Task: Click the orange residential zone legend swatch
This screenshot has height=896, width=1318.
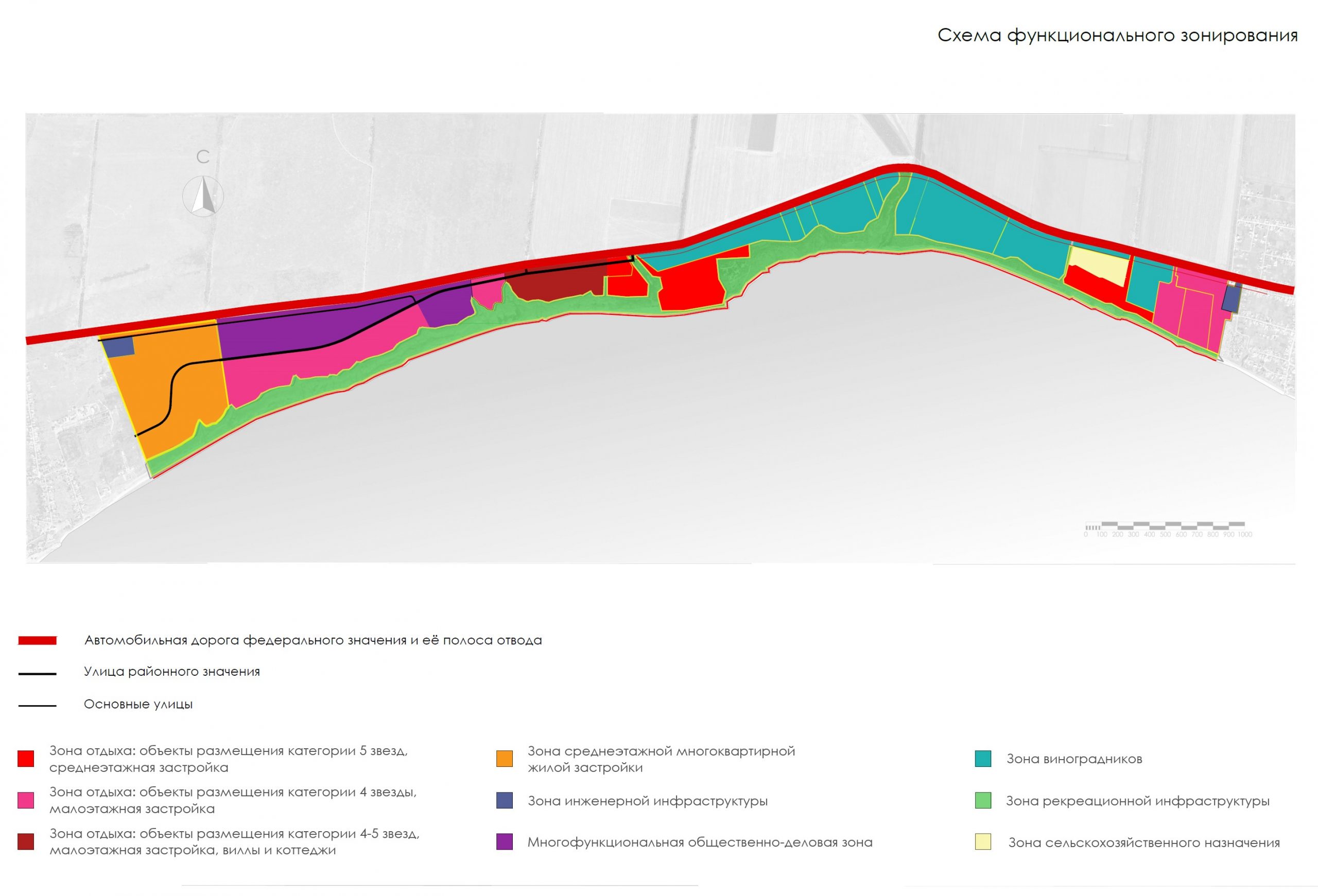Action: point(504,758)
